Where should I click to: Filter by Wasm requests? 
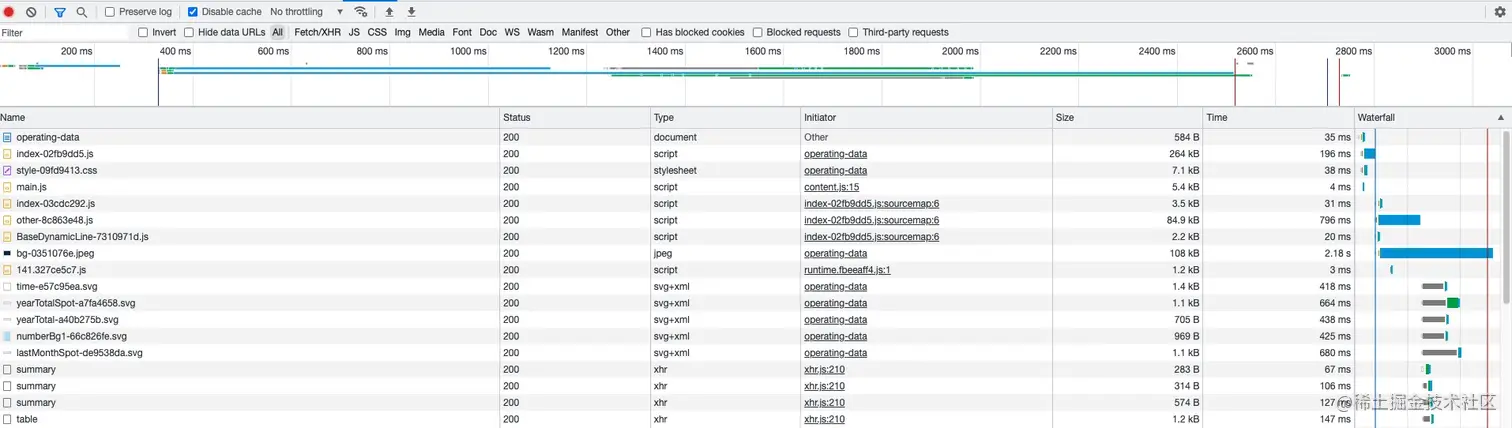pos(540,32)
